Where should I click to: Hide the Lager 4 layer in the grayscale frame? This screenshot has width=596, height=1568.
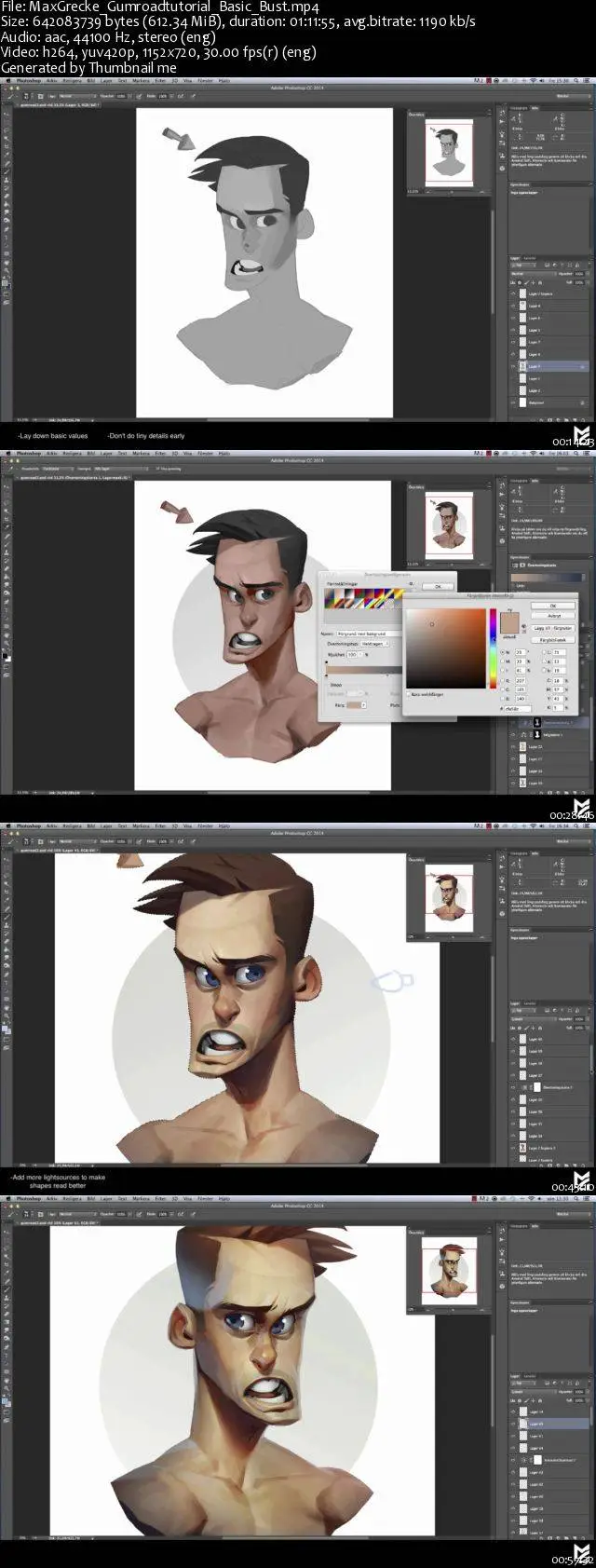pyautogui.click(x=513, y=306)
